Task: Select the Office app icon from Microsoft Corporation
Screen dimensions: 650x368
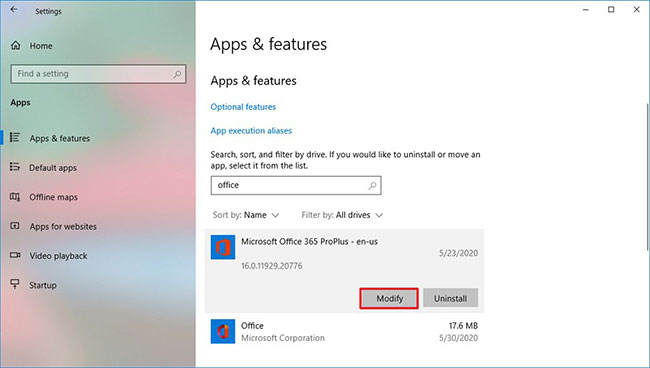Action: point(223,331)
